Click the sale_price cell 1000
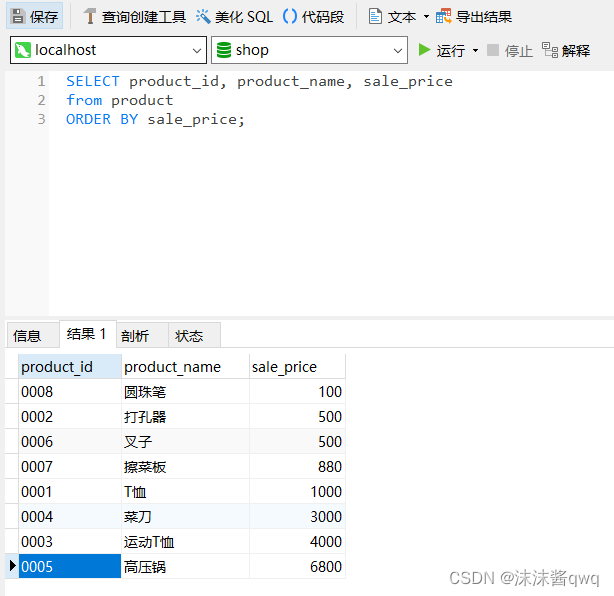This screenshot has width=614, height=596. pyautogui.click(x=297, y=492)
